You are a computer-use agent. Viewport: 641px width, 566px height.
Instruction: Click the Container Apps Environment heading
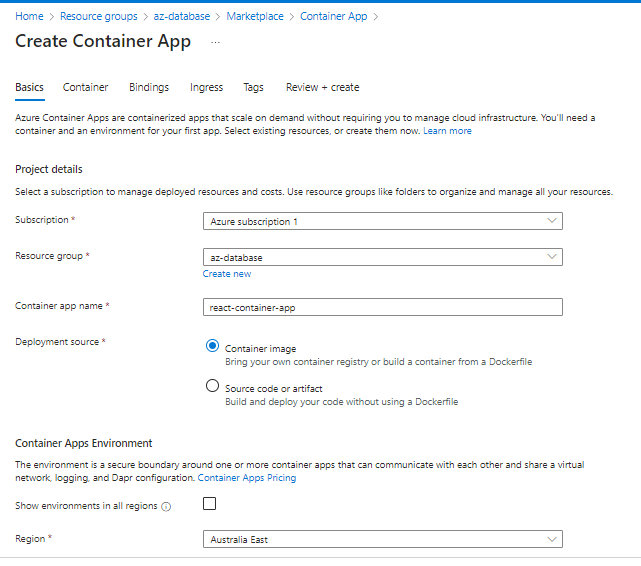[83, 443]
